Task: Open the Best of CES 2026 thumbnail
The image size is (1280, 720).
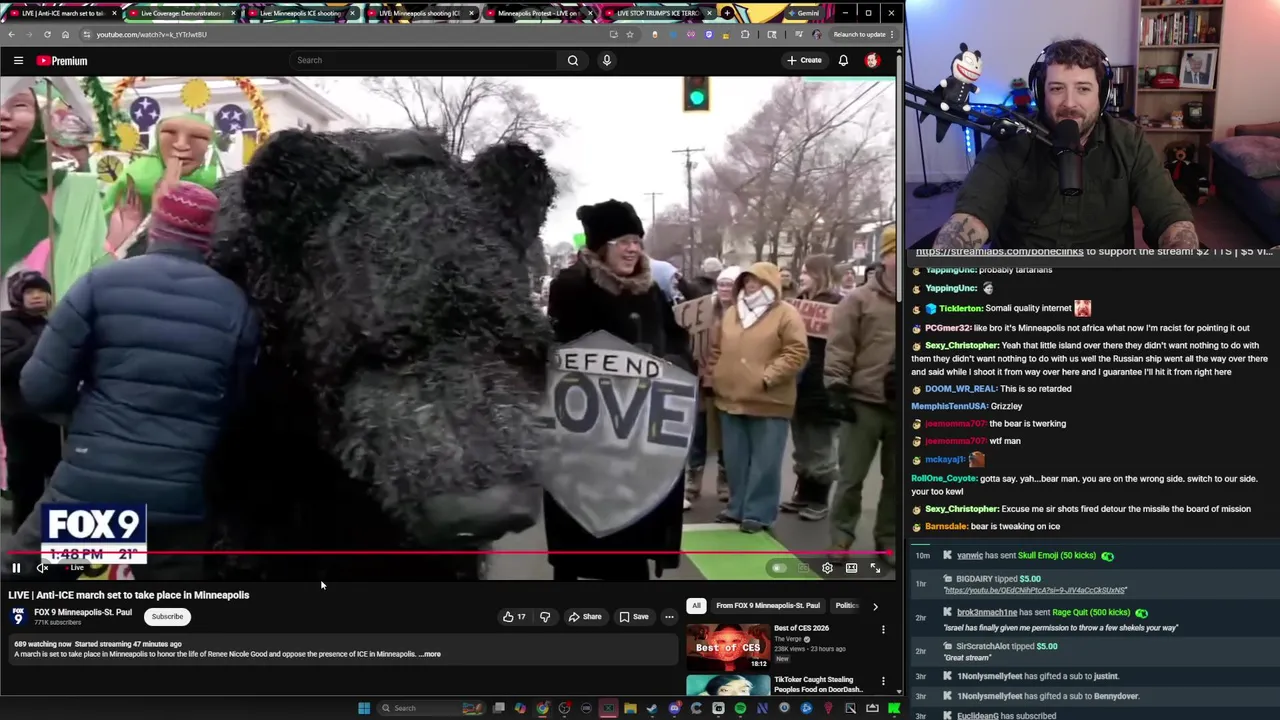Action: tap(728, 647)
